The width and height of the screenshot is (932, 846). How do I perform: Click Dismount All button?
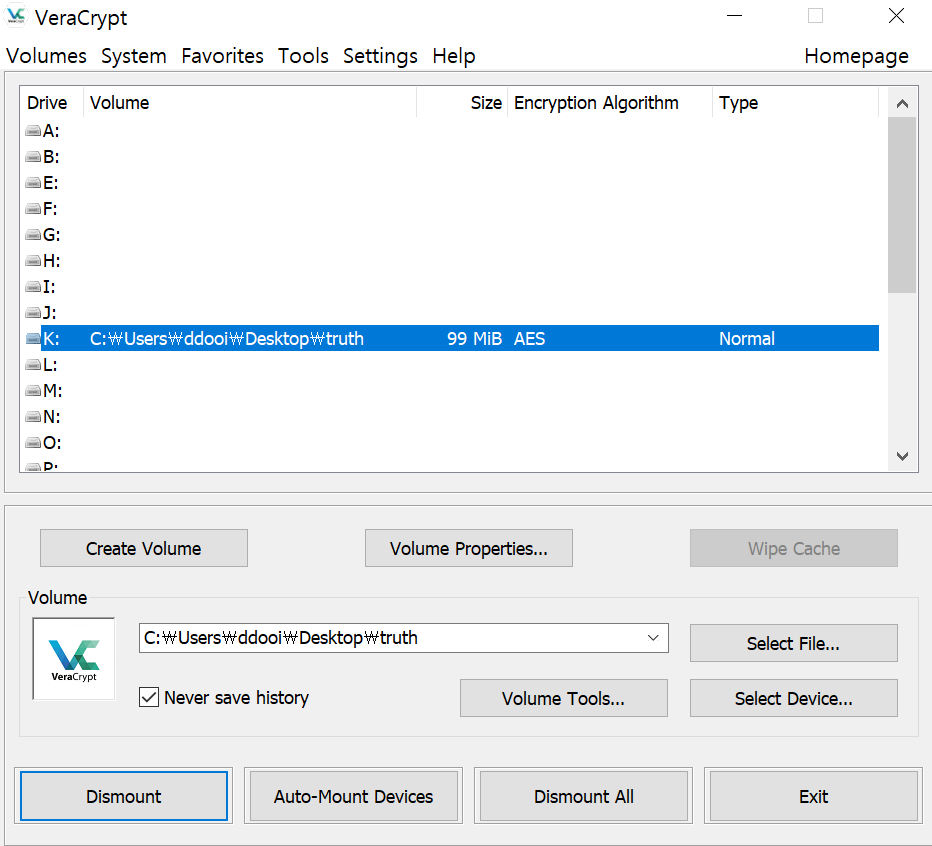(584, 796)
